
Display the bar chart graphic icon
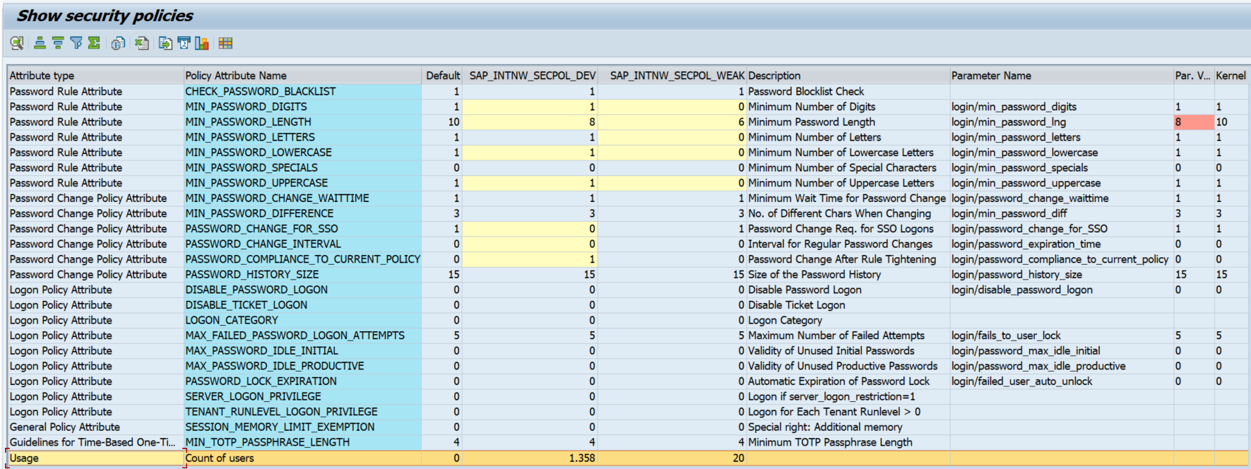click(x=202, y=43)
